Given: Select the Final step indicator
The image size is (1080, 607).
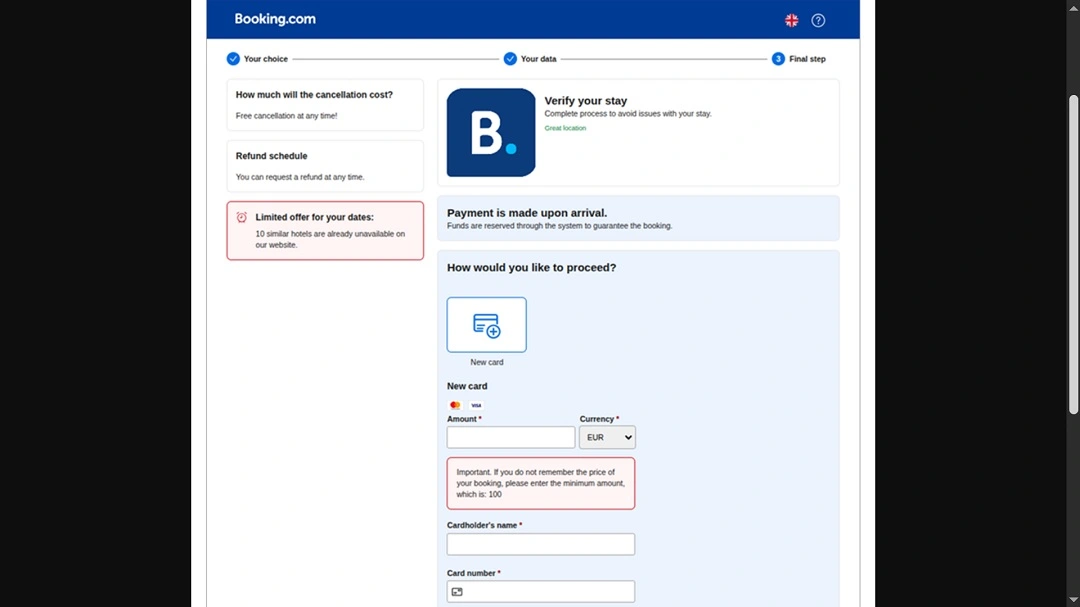Looking at the screenshot, I should tap(778, 59).
